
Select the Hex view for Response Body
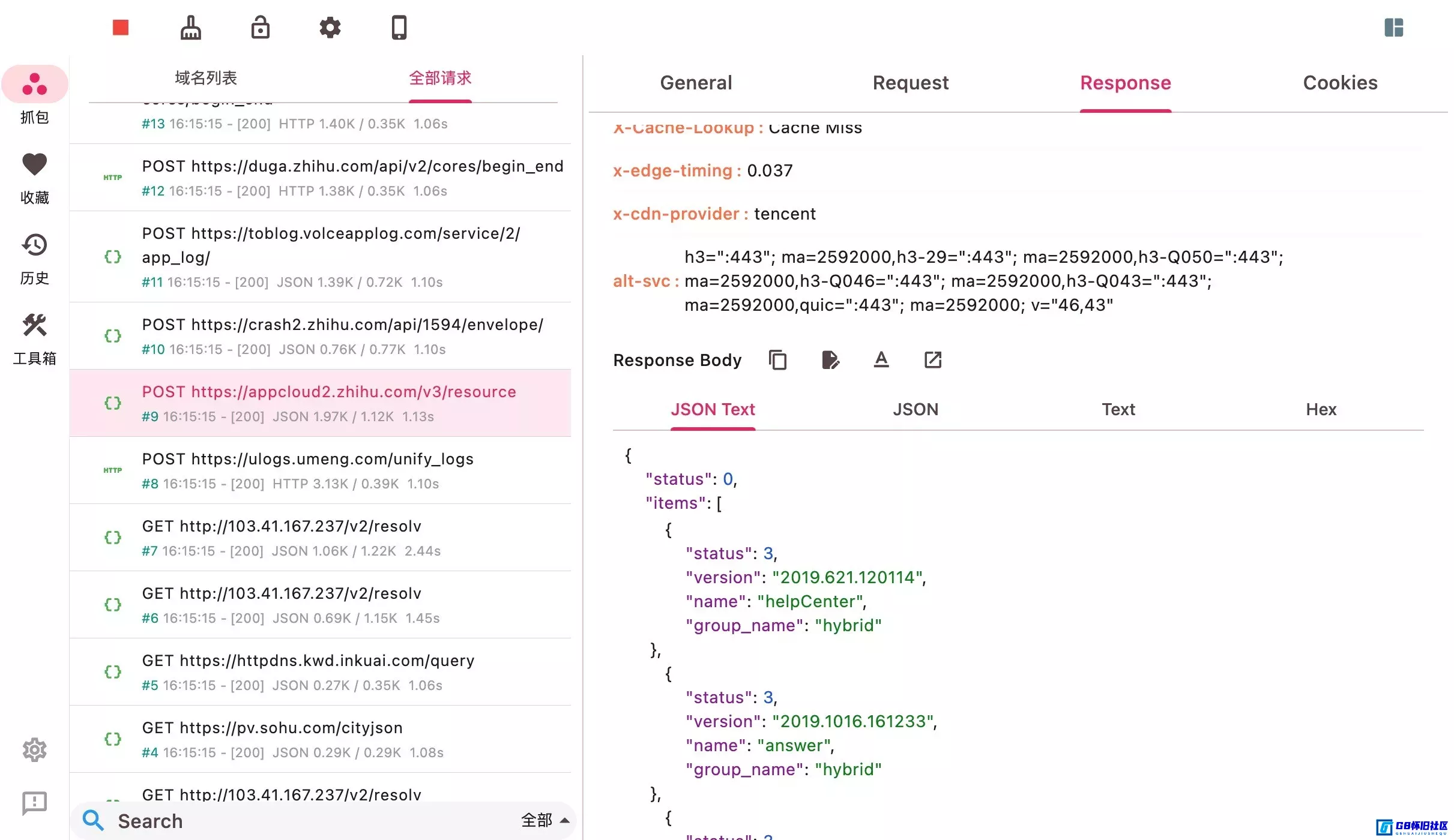1320,409
